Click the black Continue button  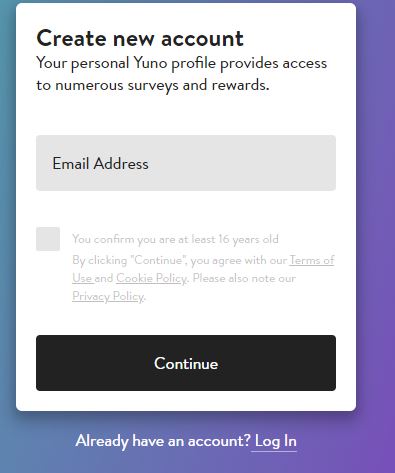click(x=186, y=363)
